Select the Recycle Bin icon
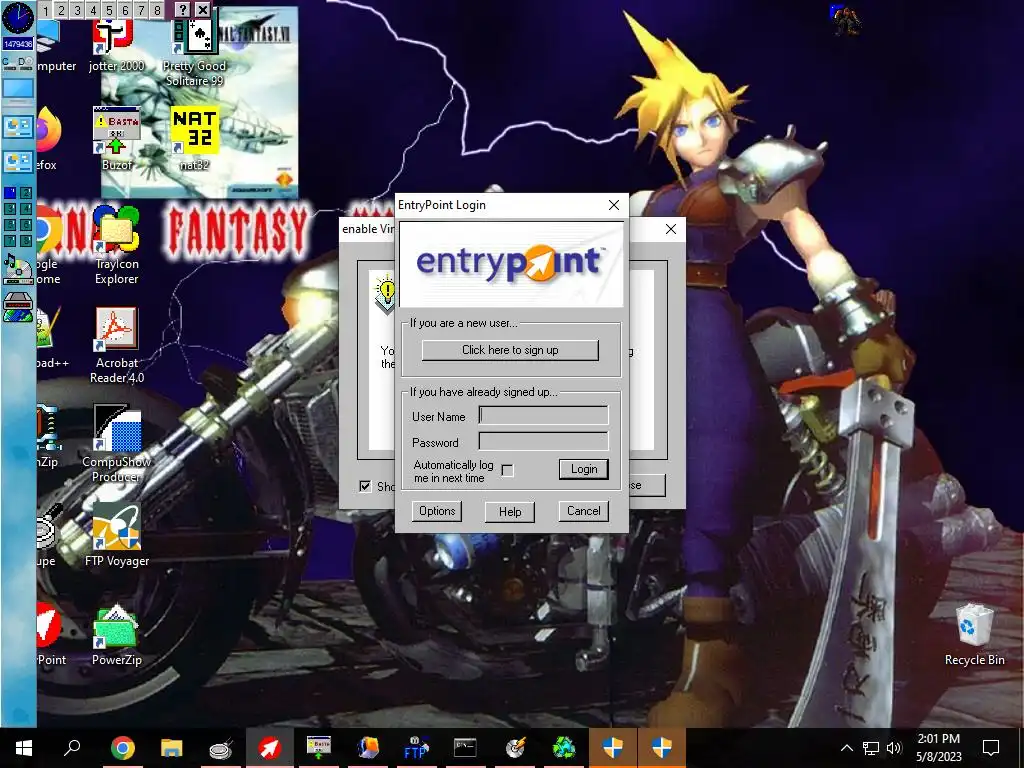The image size is (1024, 768). coord(974,635)
